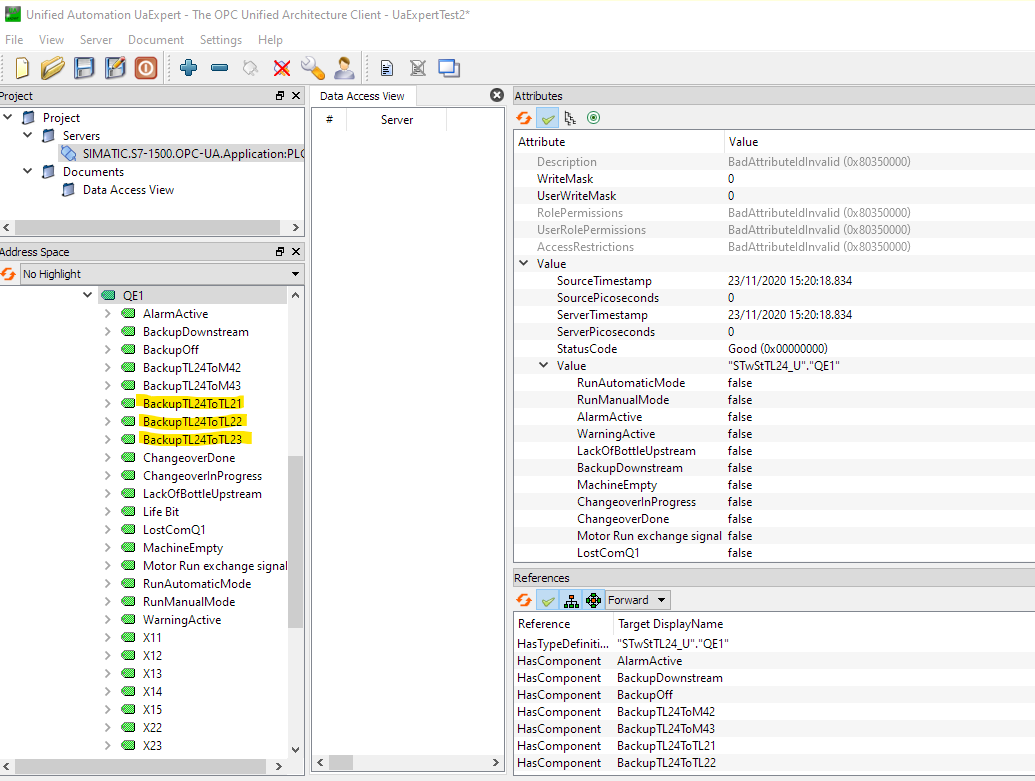The image size is (1035, 781).
Task: Expand the ChangeoverDone node
Action: tap(108, 458)
